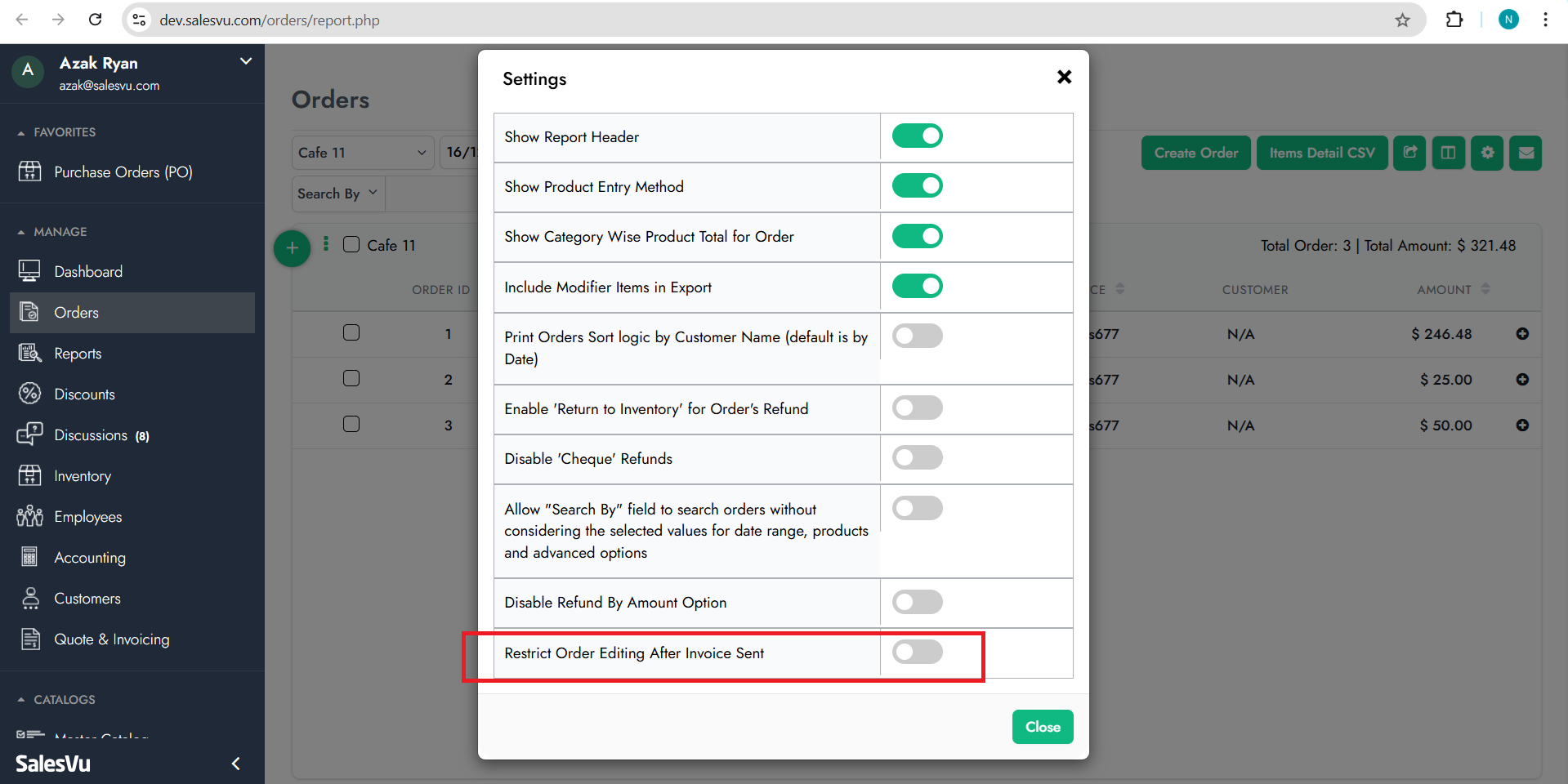Image resolution: width=1568 pixels, height=784 pixels.
Task: Disable the Show Report Header toggle
Action: click(x=917, y=136)
